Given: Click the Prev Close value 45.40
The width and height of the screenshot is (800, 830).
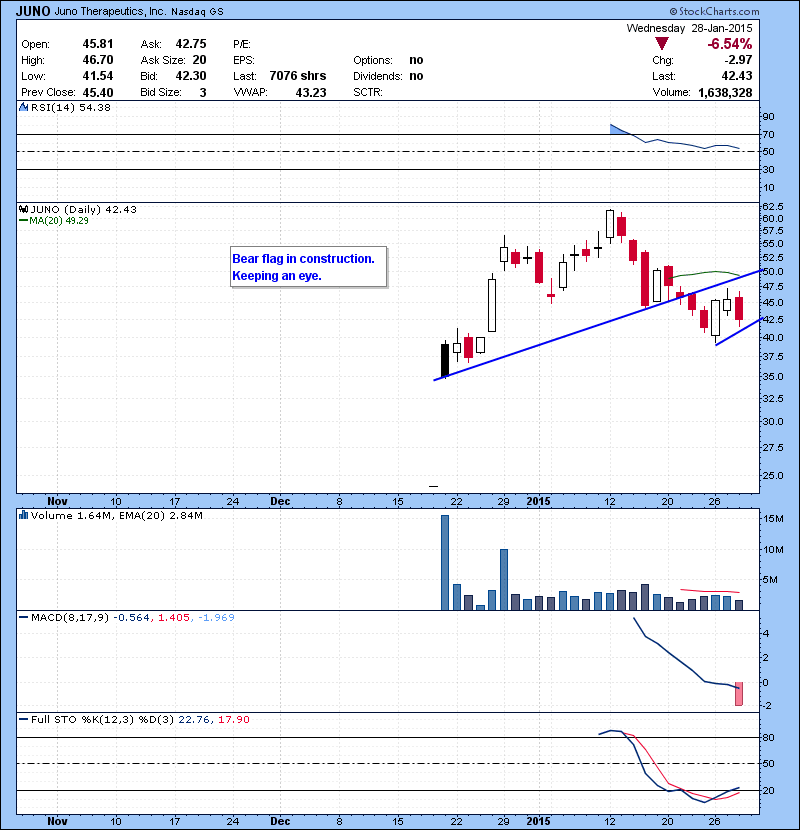Looking at the screenshot, I should 98,93.
